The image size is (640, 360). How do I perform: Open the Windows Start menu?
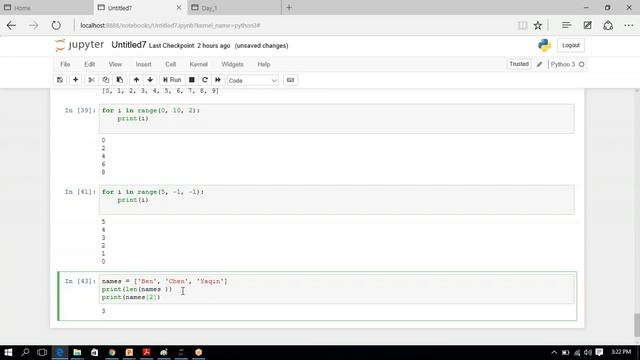coord(8,352)
